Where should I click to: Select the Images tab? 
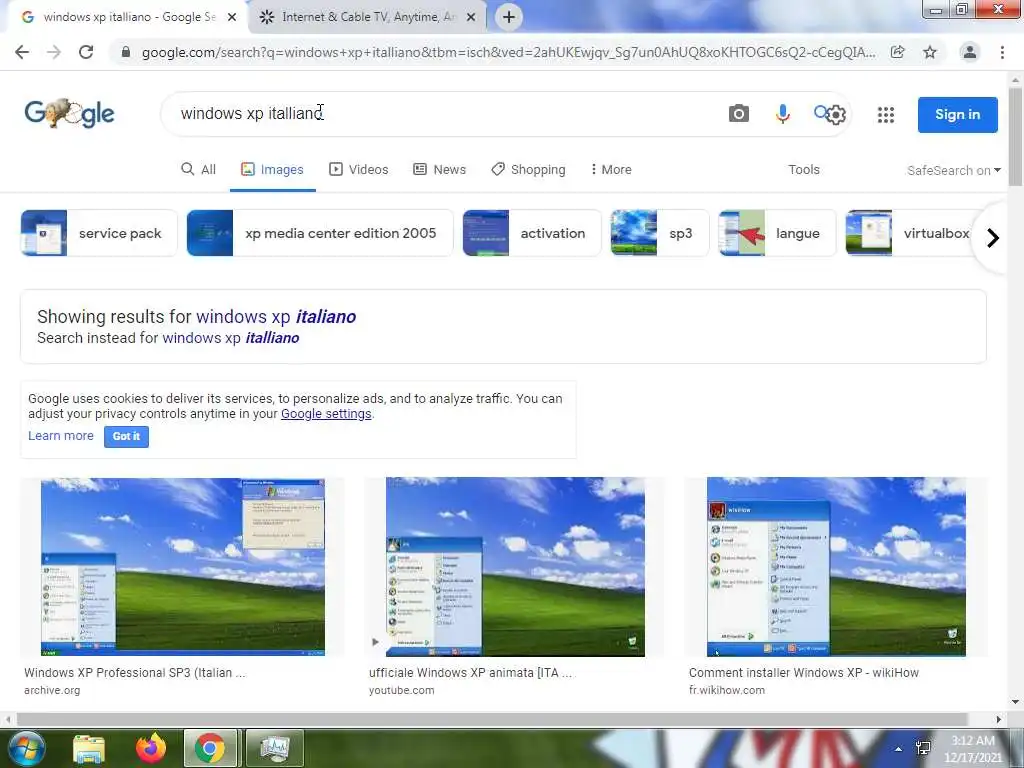click(x=272, y=170)
